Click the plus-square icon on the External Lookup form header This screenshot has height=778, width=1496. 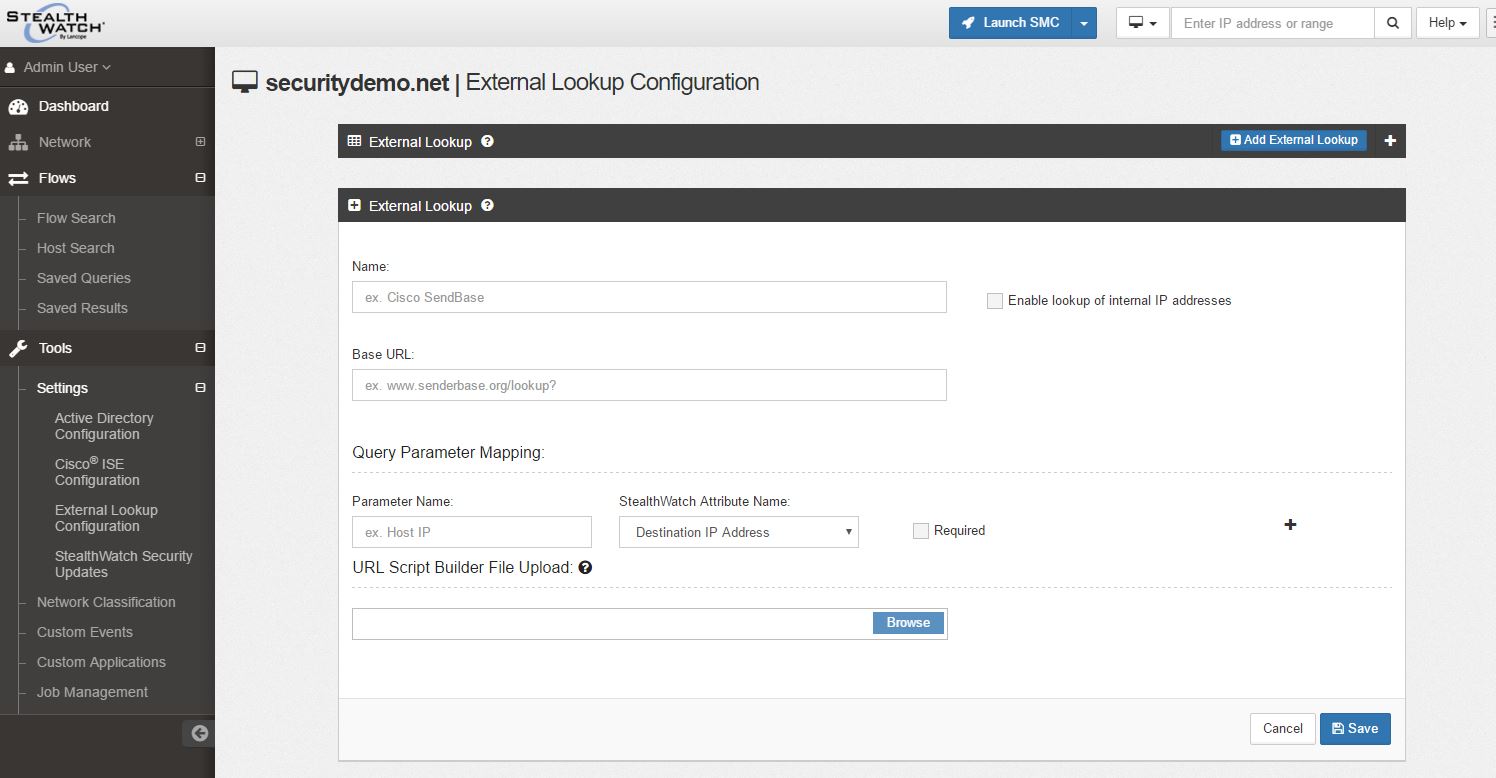point(354,205)
